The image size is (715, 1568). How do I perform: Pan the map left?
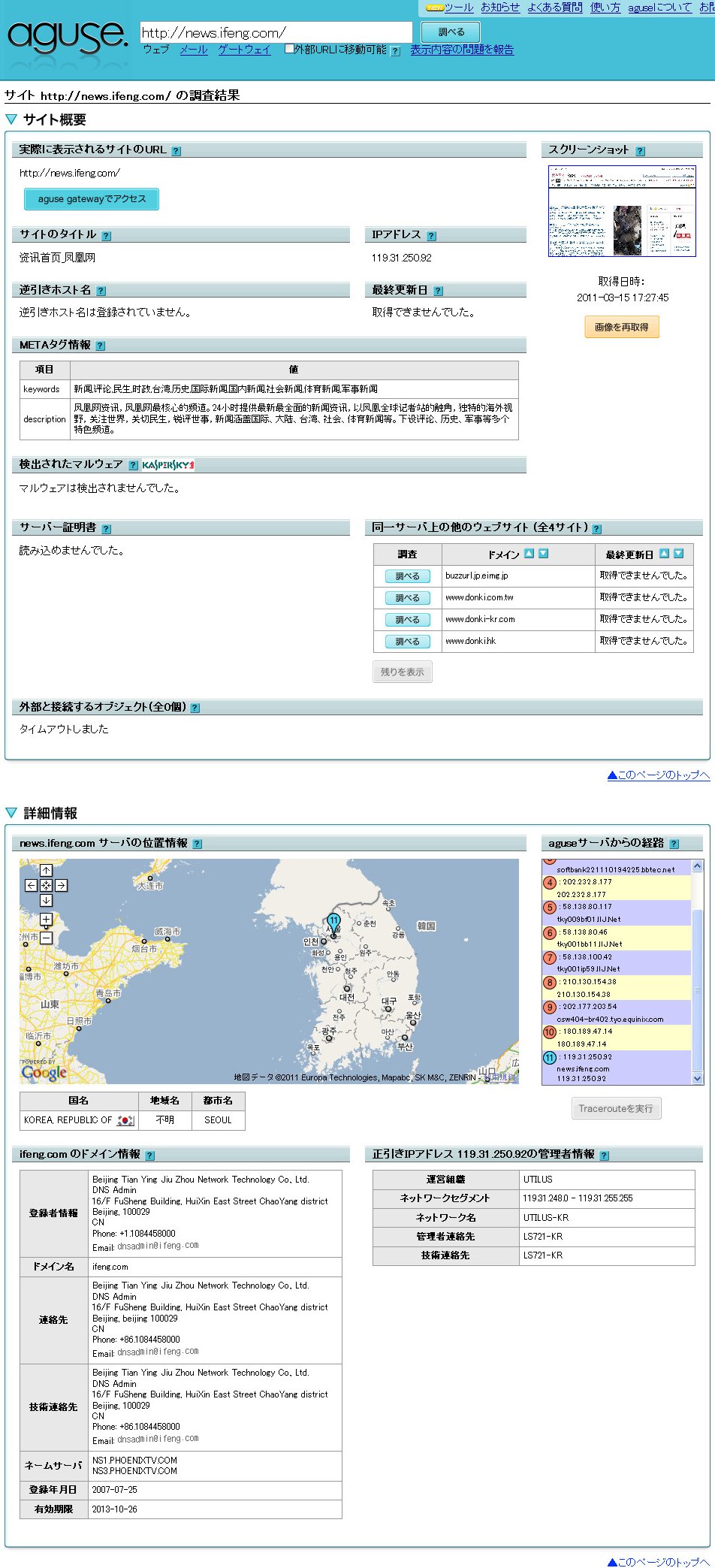click(31, 885)
